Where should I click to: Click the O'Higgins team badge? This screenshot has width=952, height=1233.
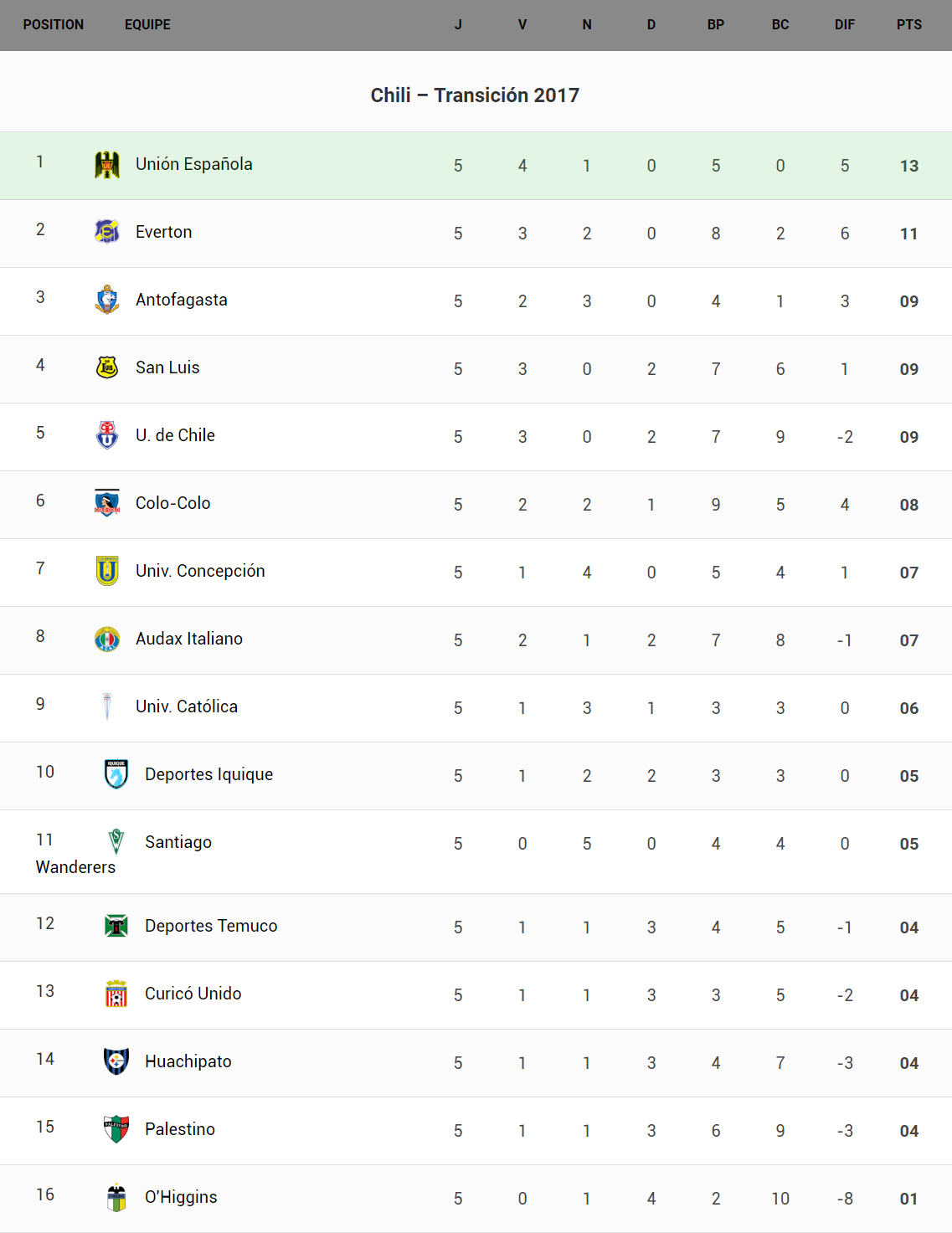(116, 1197)
